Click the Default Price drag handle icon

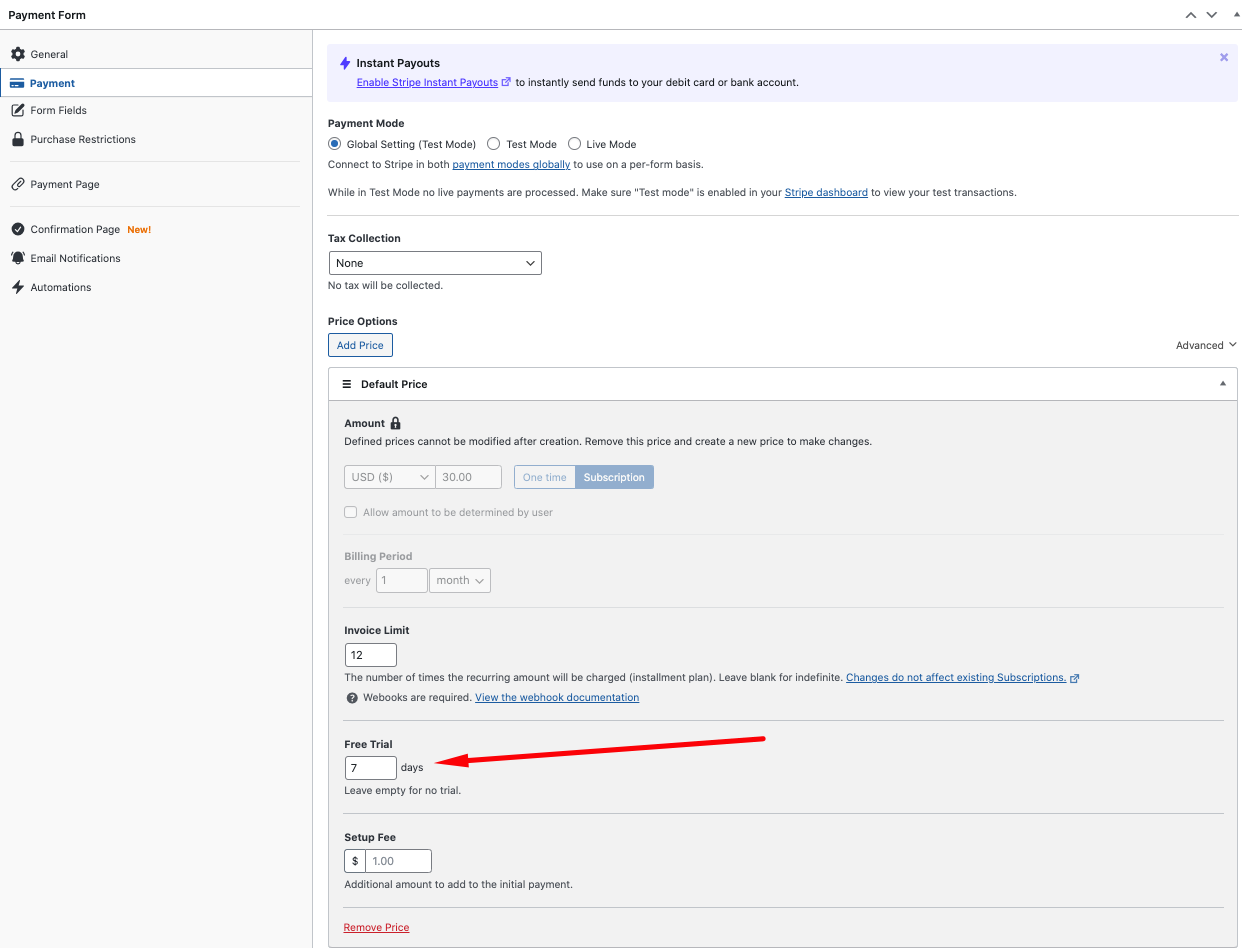pos(347,384)
